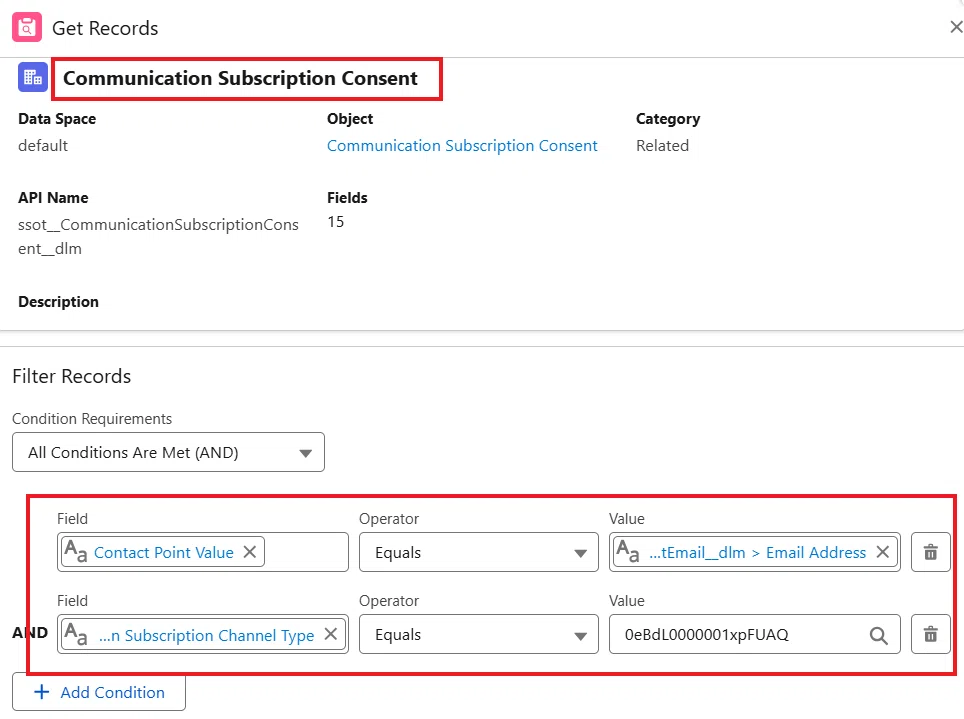Open the Operator dropdown for Subscription Channel Type
The width and height of the screenshot is (964, 719).
[x=478, y=634]
